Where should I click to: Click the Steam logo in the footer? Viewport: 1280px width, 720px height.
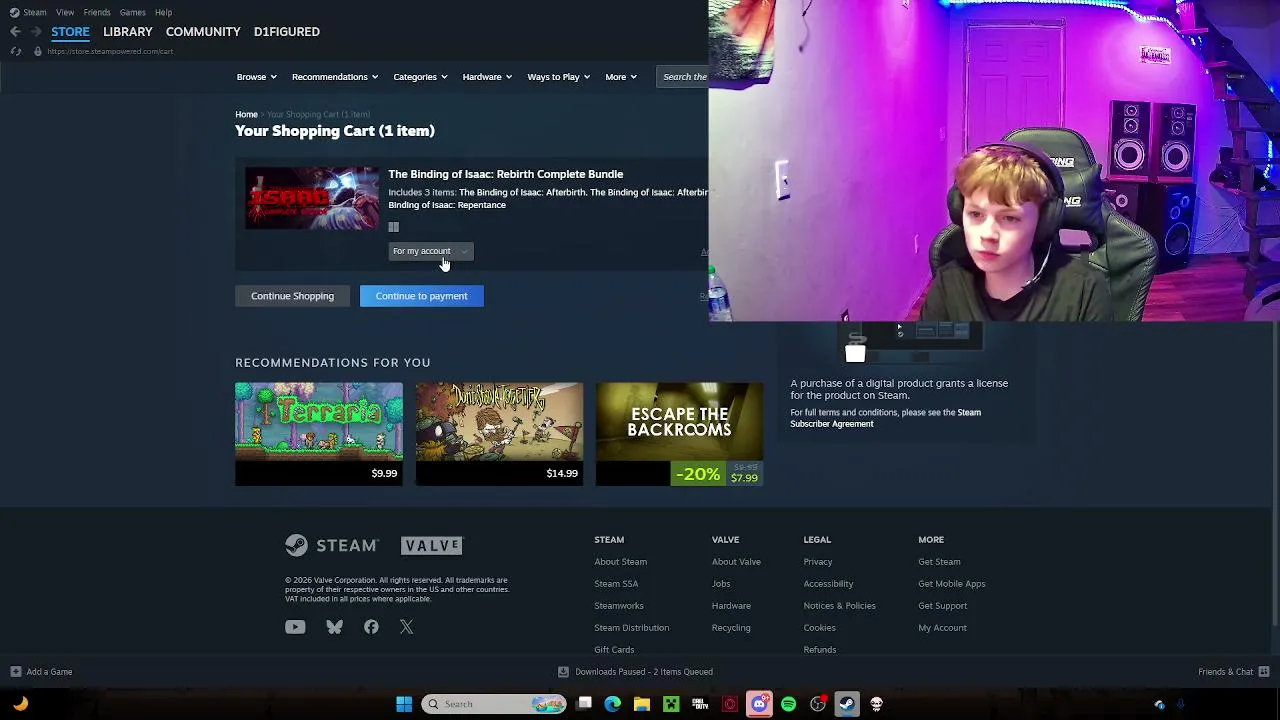(331, 545)
